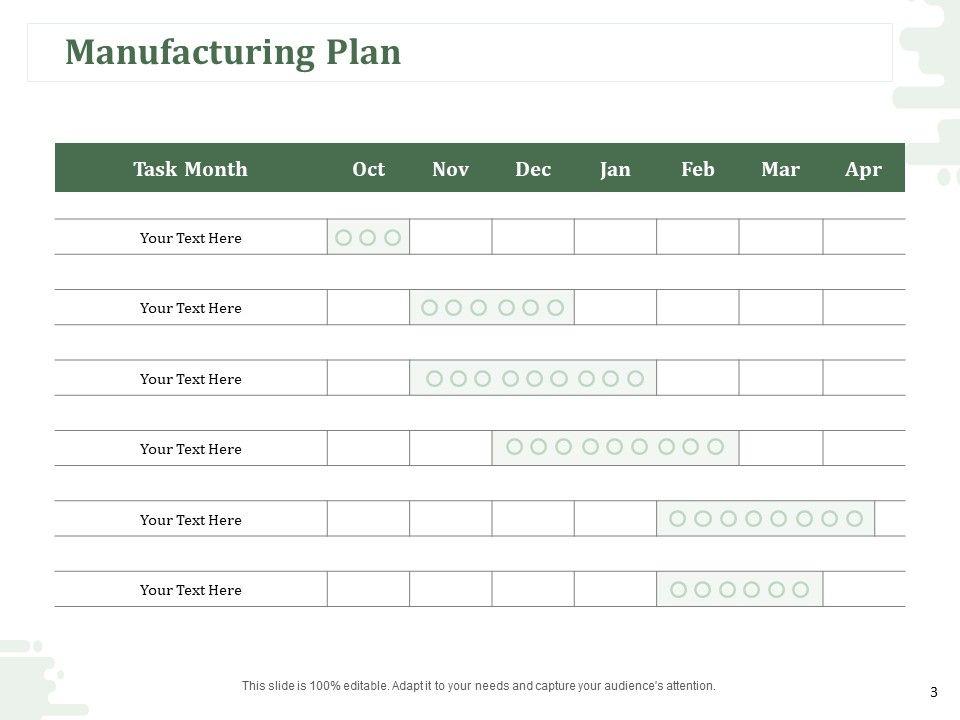The height and width of the screenshot is (720, 960).
Task: Select the Feb–Mar circle bar in last row
Action: click(x=739, y=589)
